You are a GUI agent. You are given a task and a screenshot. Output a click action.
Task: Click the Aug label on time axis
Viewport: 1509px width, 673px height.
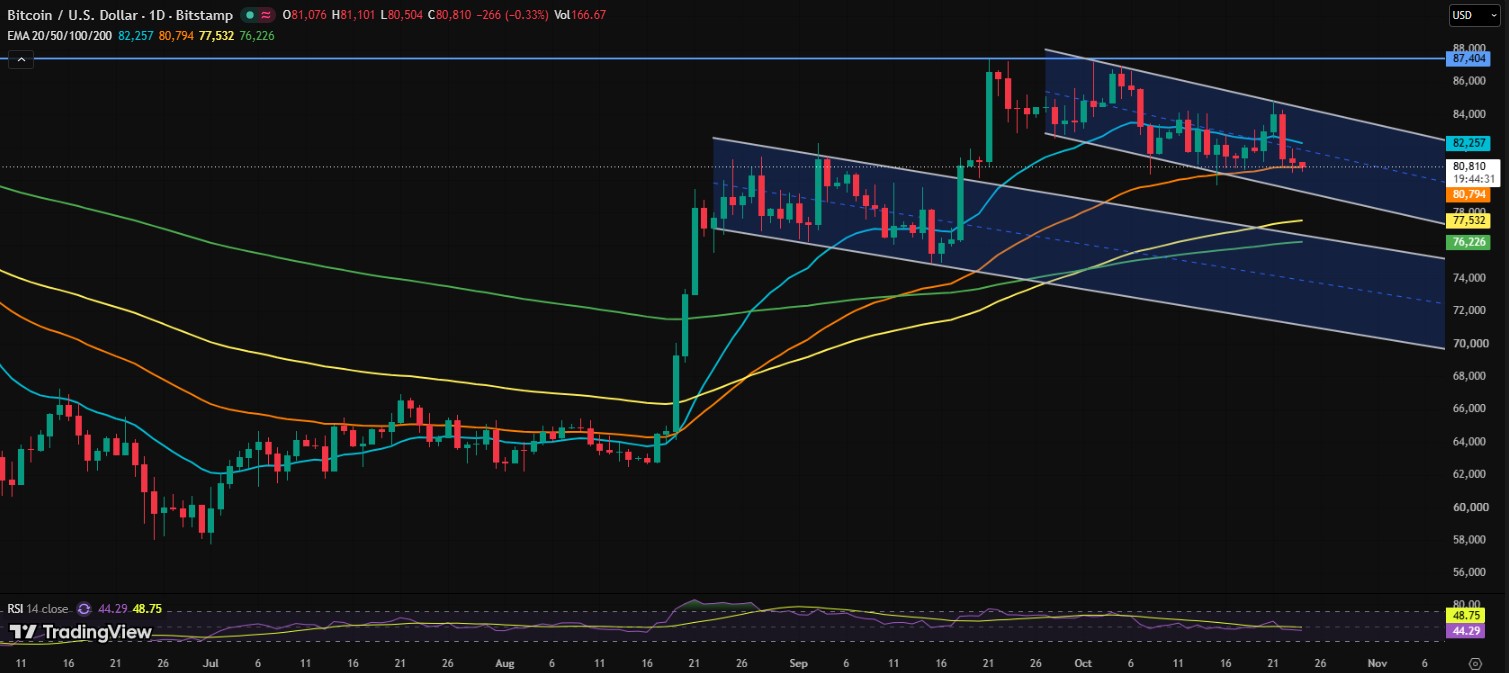(503, 662)
